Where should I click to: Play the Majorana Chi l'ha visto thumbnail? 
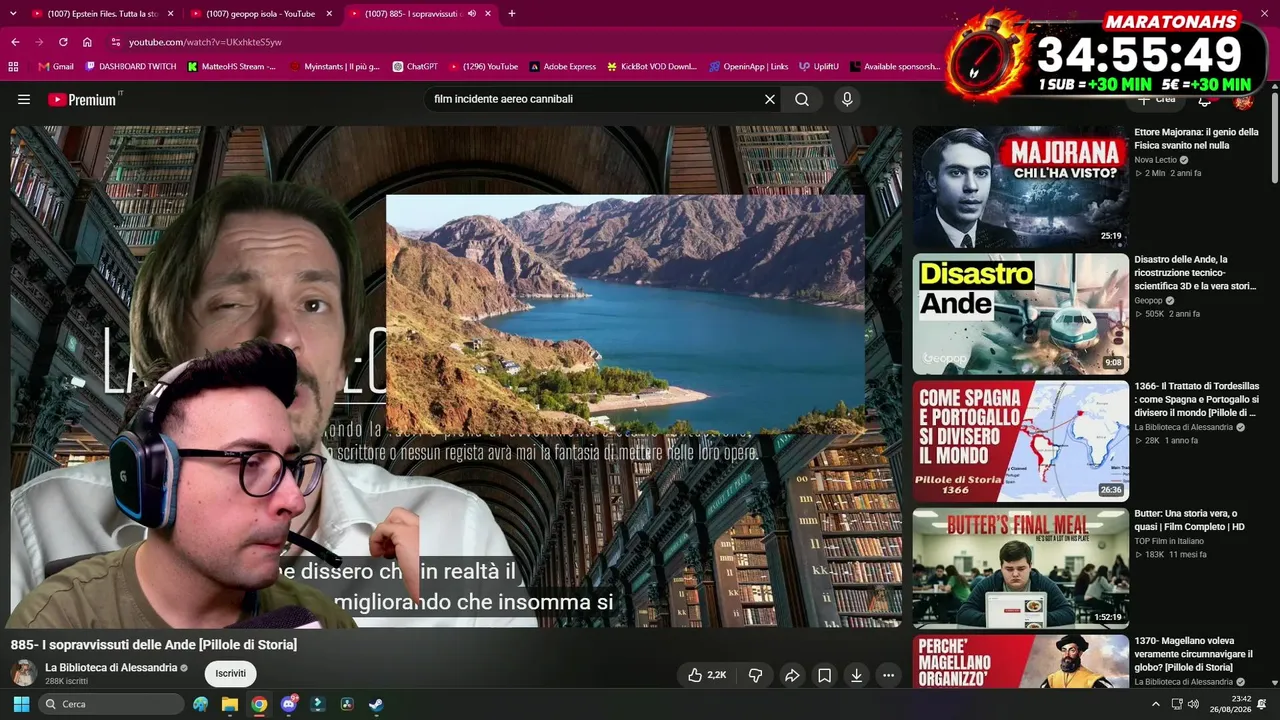click(1020, 187)
